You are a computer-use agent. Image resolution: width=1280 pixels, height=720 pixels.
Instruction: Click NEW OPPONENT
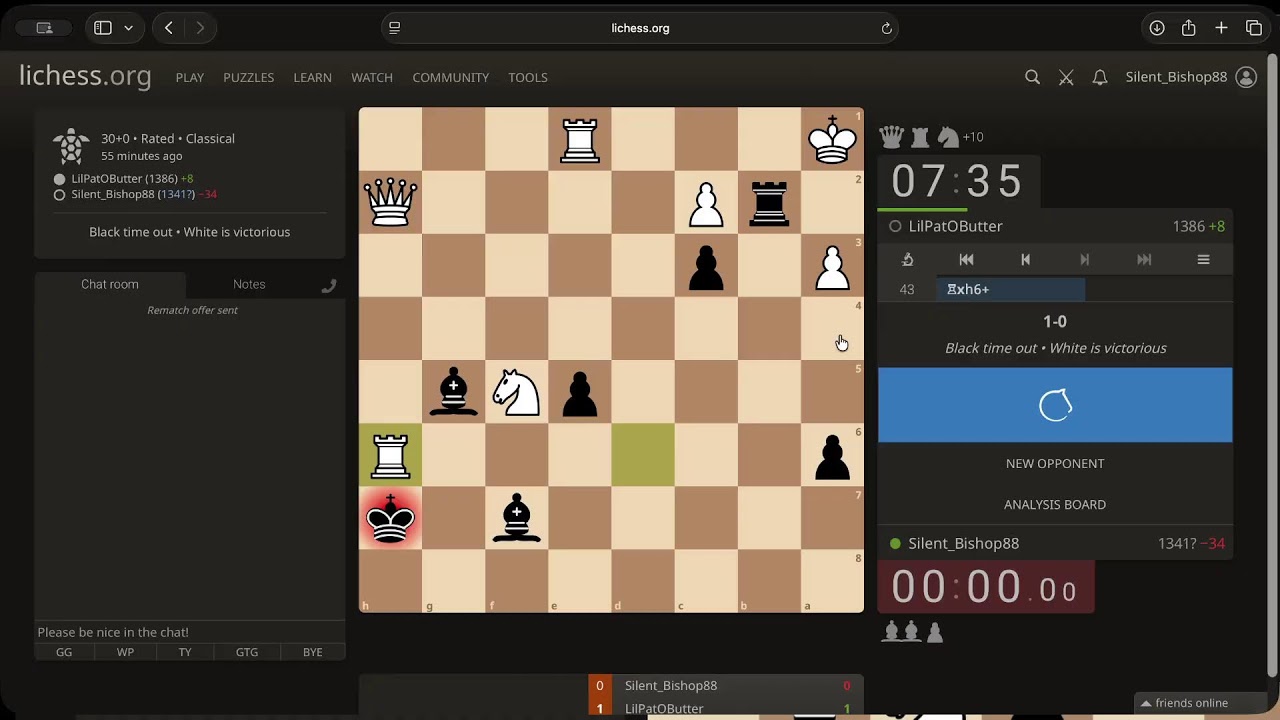[x=1055, y=463]
